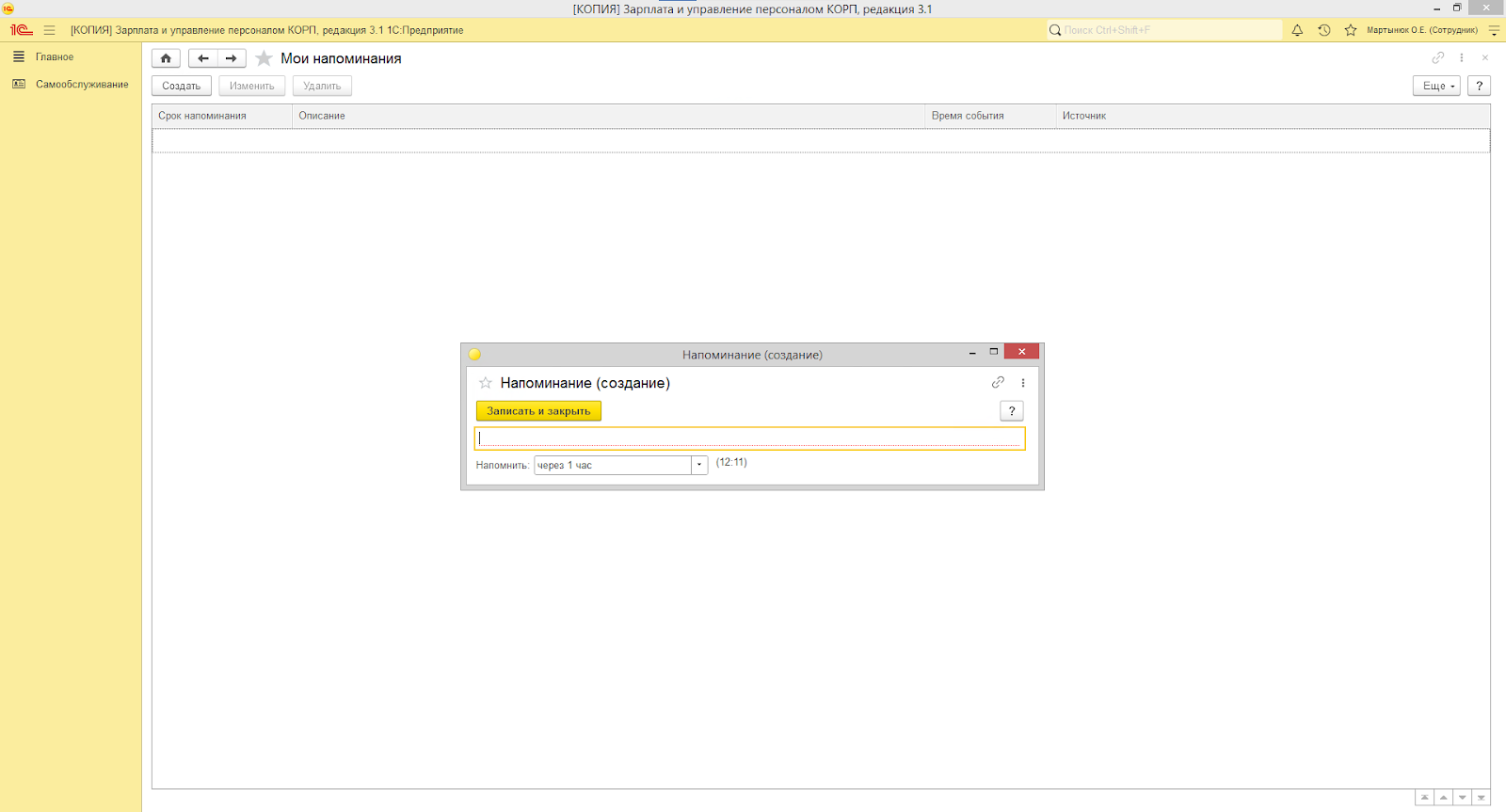Open more options dots on main page
Image resolution: width=1506 pixels, height=812 pixels.
[1462, 57]
